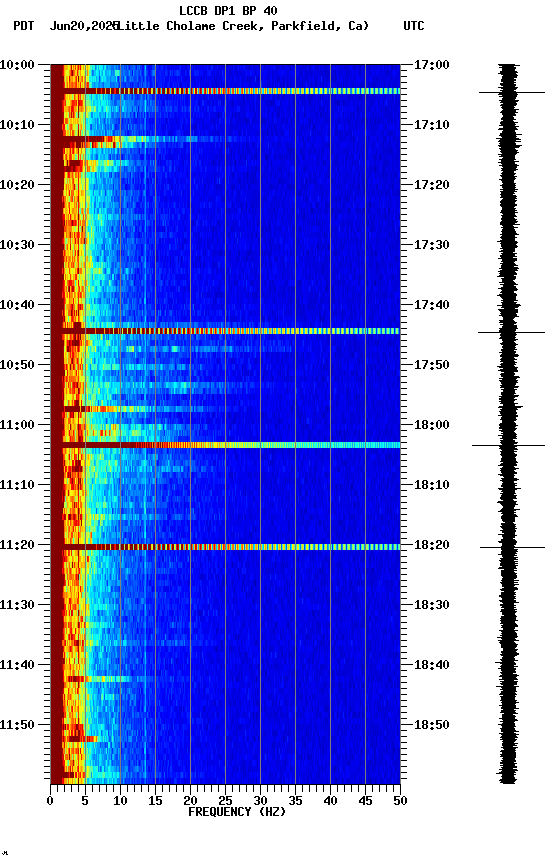This screenshot has height=864, width=552.
Task: Click the '10:20' PDT time label
Action: pyautogui.click(x=17, y=185)
